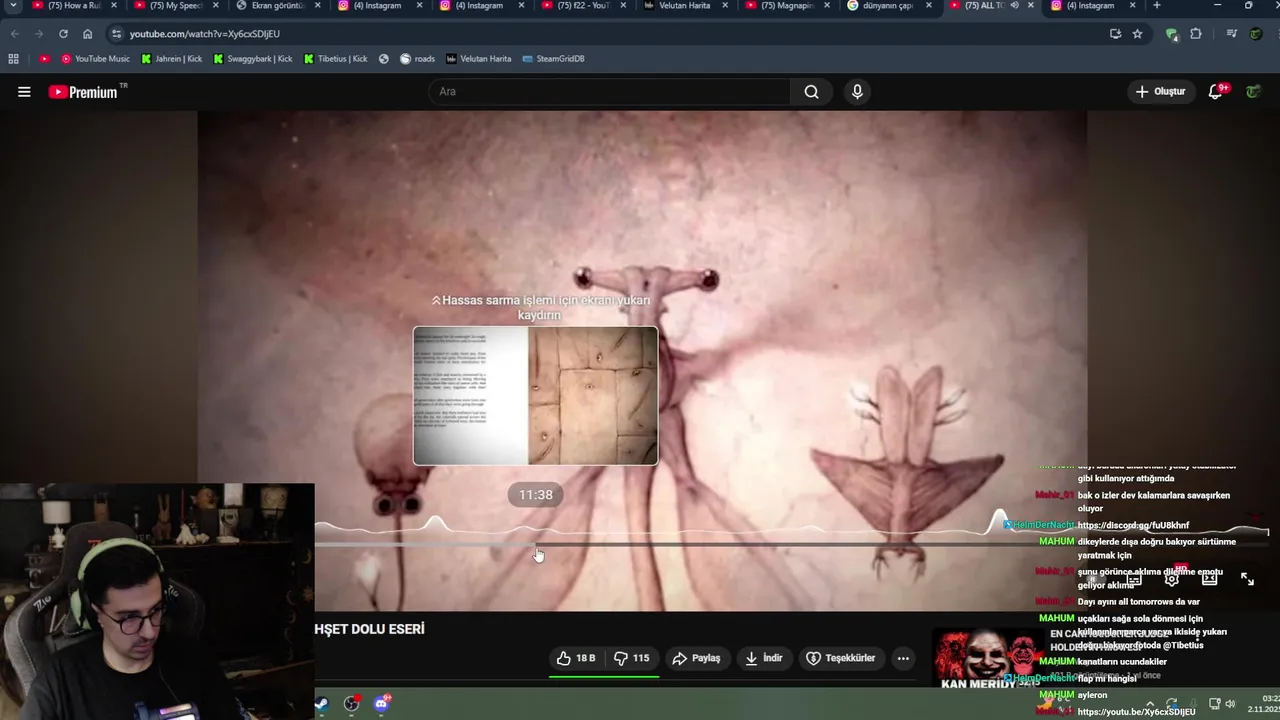This screenshot has width=1280, height=720.
Task: Dislike the video with thumbs down
Action: pos(631,658)
